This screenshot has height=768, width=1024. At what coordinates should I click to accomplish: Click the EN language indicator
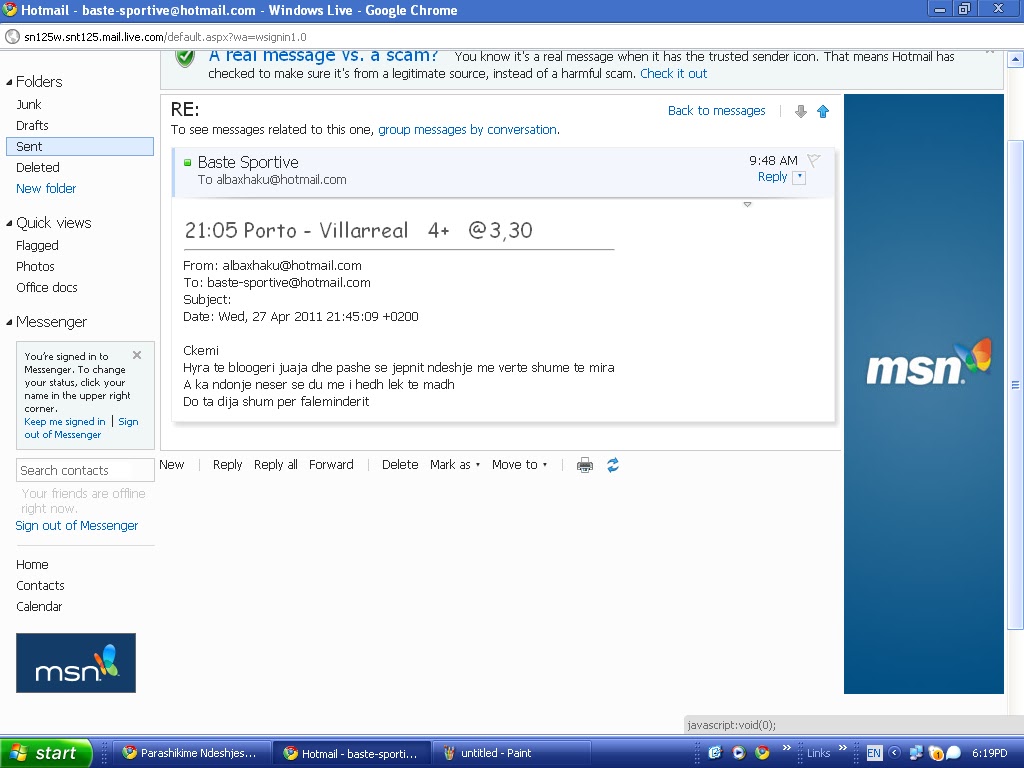point(874,753)
